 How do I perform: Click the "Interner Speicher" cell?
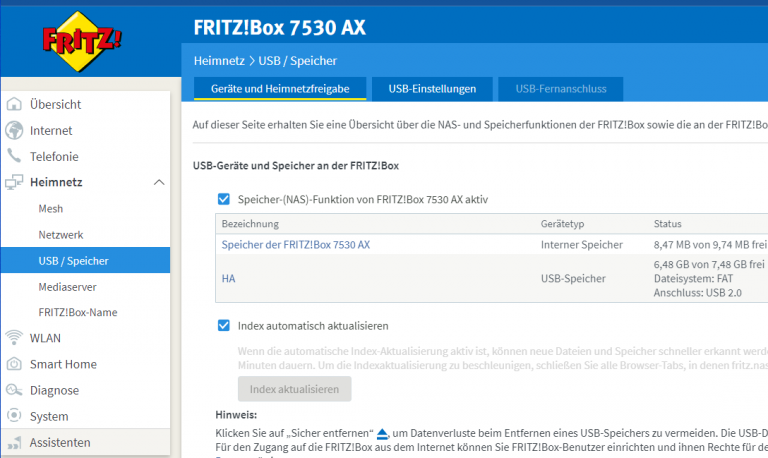pos(582,244)
